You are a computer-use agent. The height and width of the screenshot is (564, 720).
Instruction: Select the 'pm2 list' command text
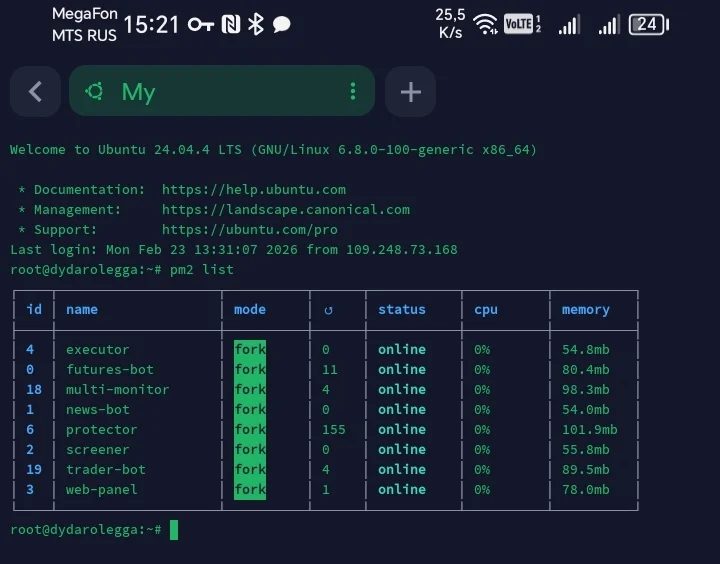[202, 270]
